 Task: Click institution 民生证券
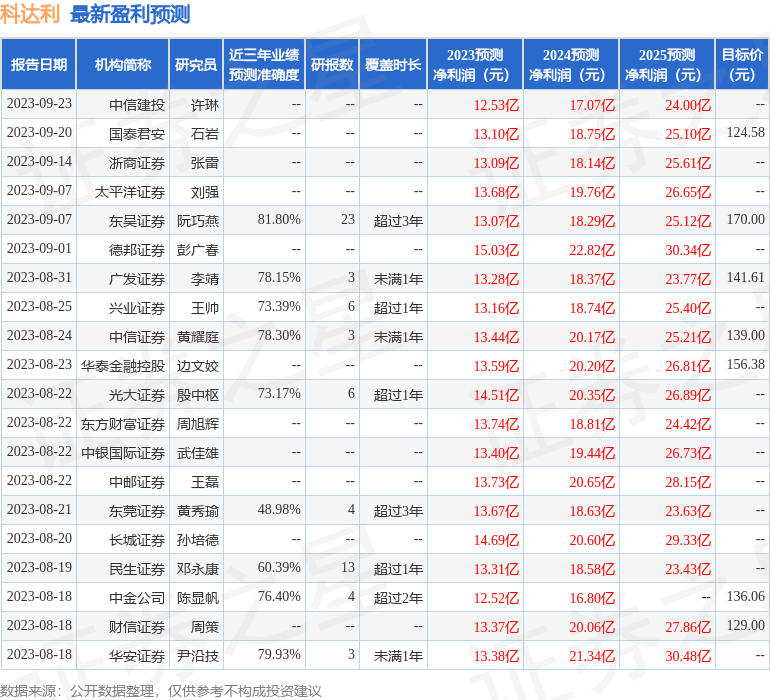[137, 569]
